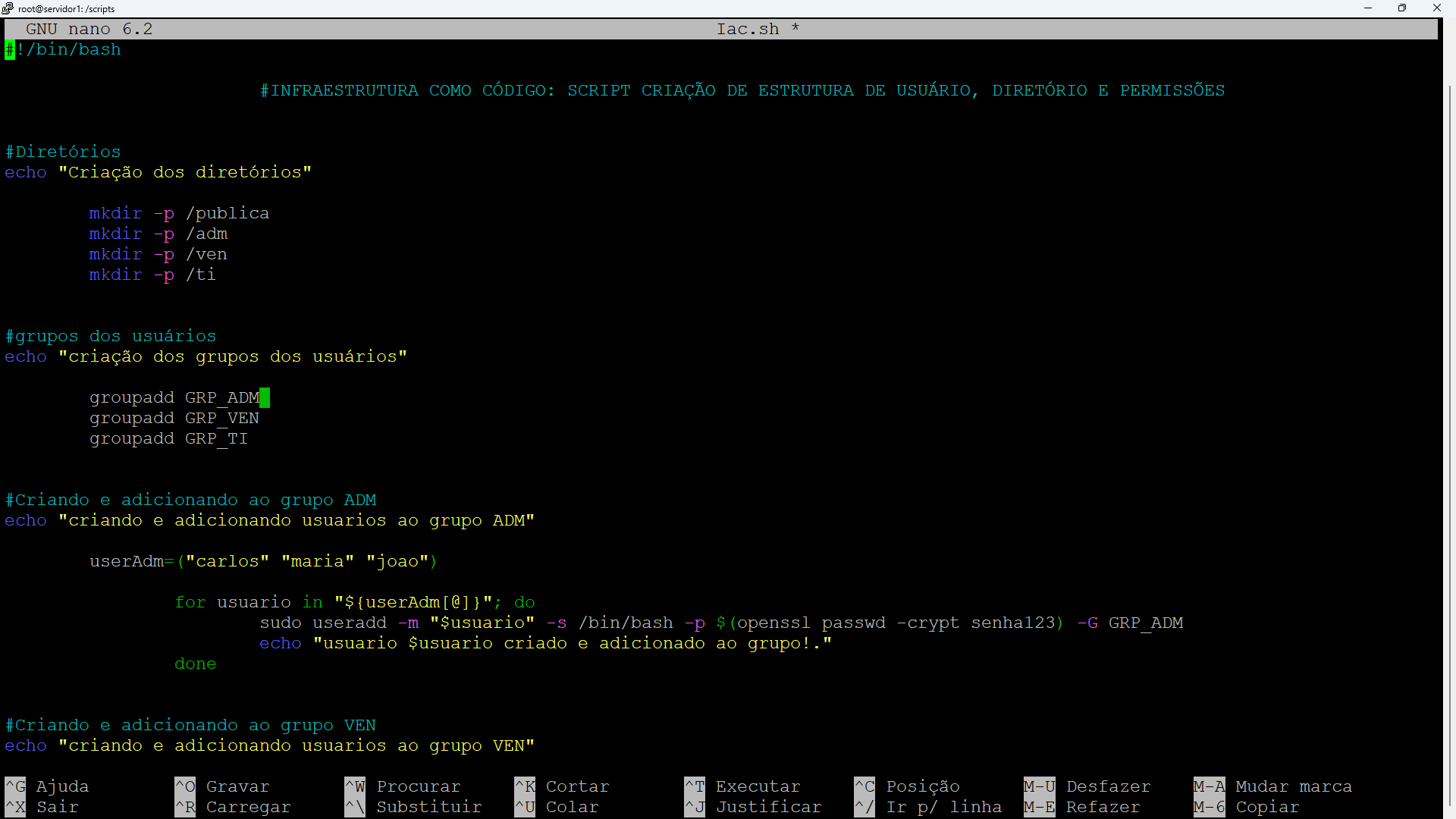Click the #Criando e adicionando ao grupo ADM comment
This screenshot has width=1456, height=819.
[x=190, y=500]
